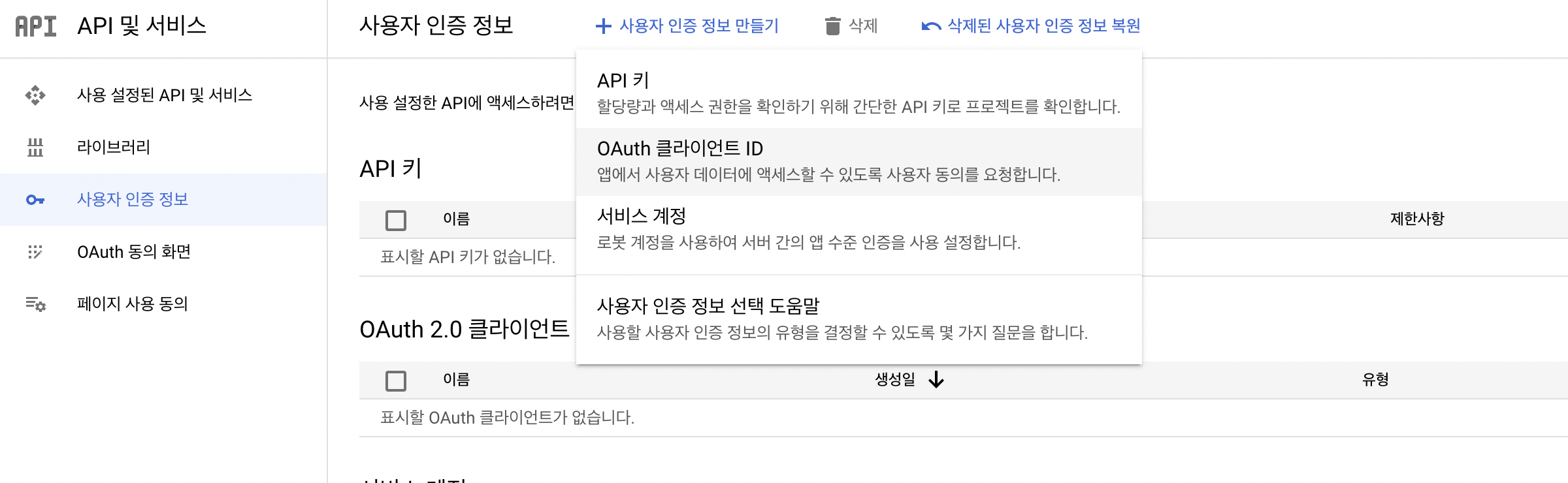Image resolution: width=1568 pixels, height=483 pixels.
Task: Click the 사용 설정된 API 및 서비스 diamond icon
Action: [x=35, y=95]
